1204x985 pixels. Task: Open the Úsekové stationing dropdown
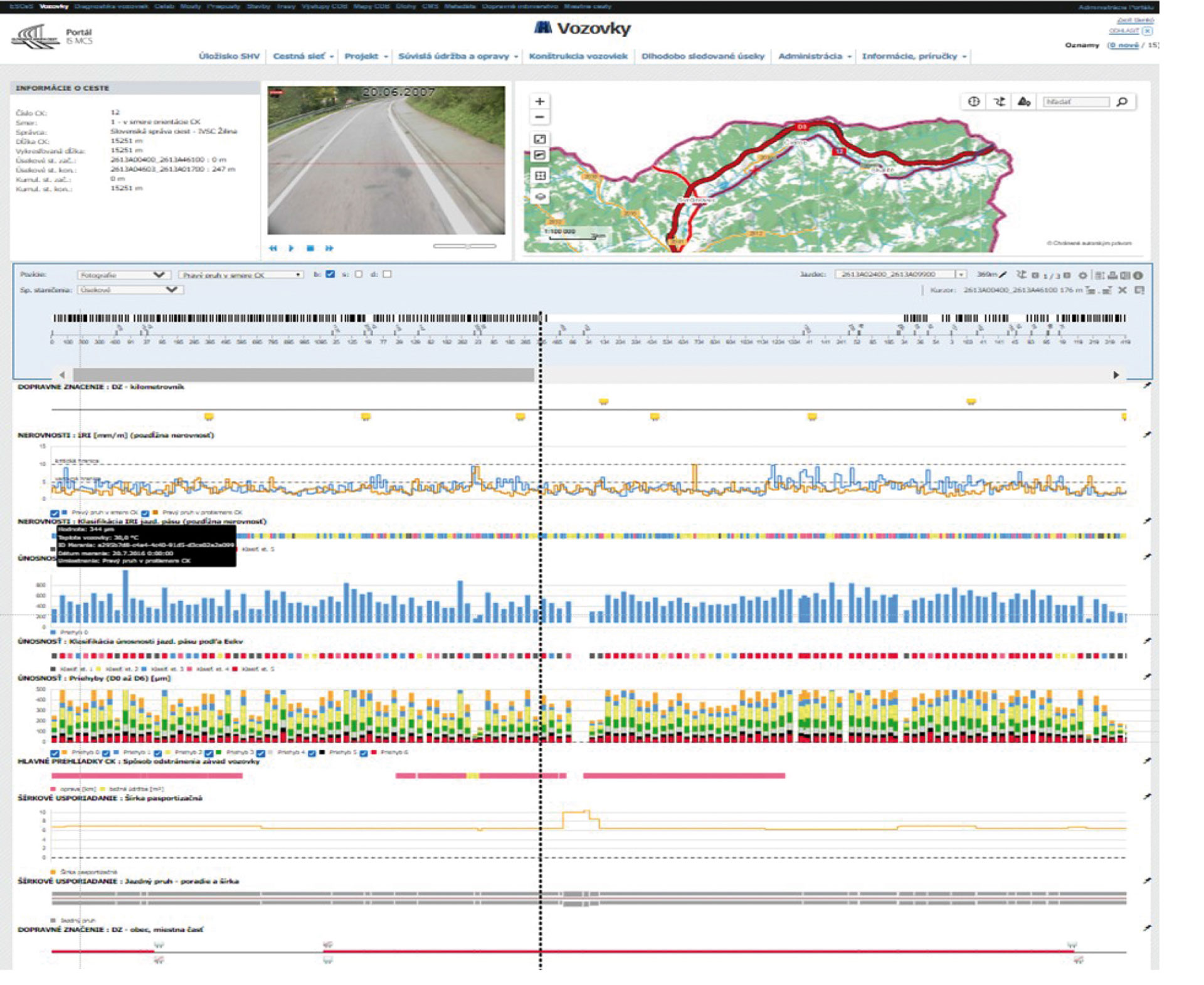point(128,290)
